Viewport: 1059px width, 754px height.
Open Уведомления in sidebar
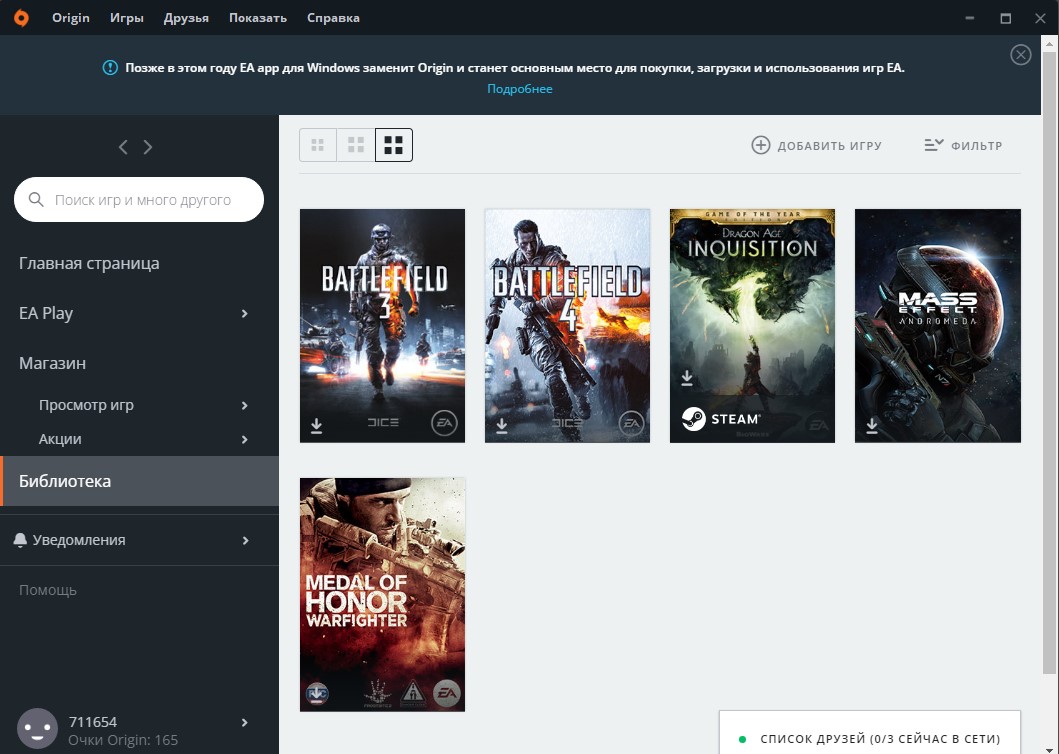coord(79,540)
